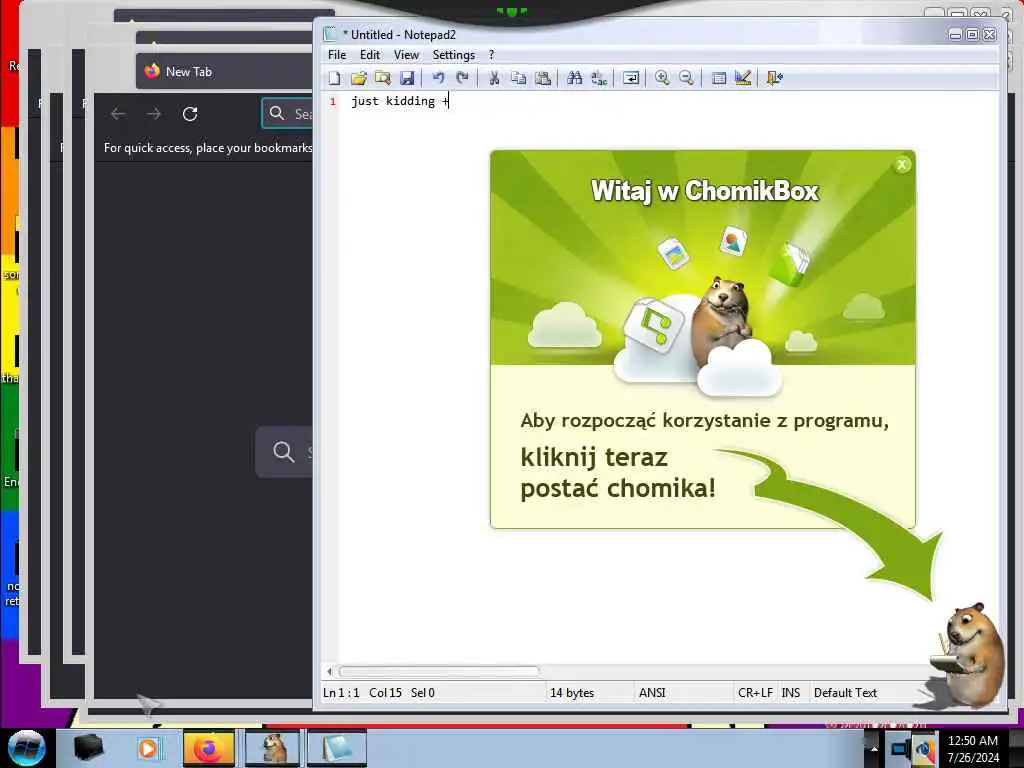Click the CR+LF line ending status entry
Screen dimensions: 1024x768
755,693
